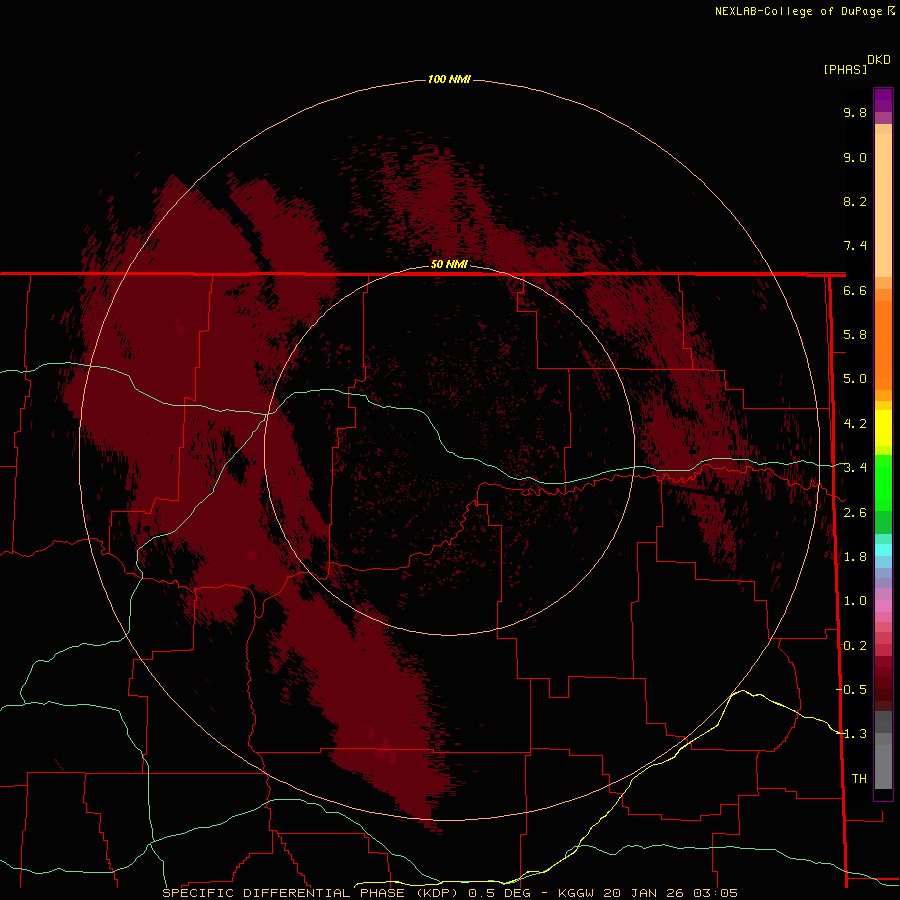Click the 50 NMI range ring label
The height and width of the screenshot is (900, 900).
tap(449, 264)
